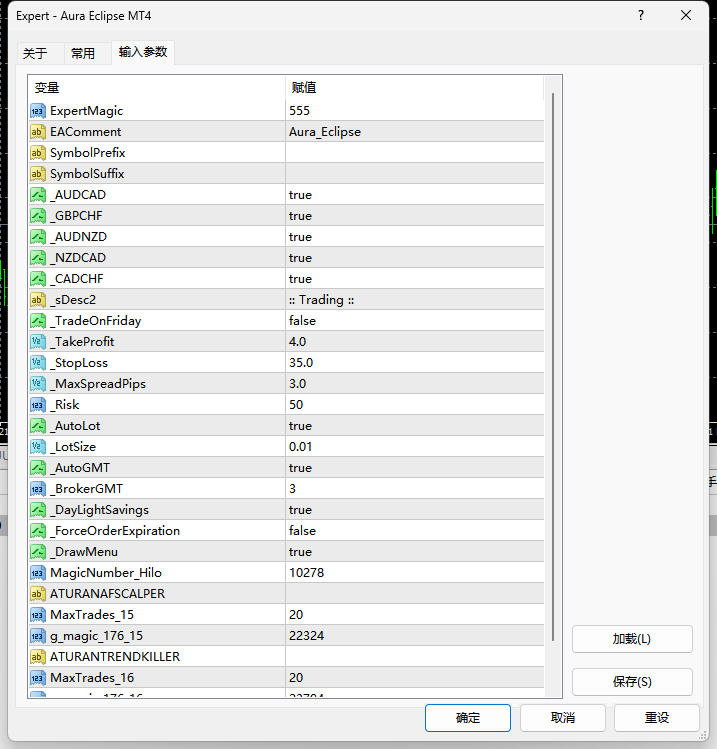Screen dimensions: 717x749
Task: Click the _CADCHF boolean type icon
Action: pos(38,279)
